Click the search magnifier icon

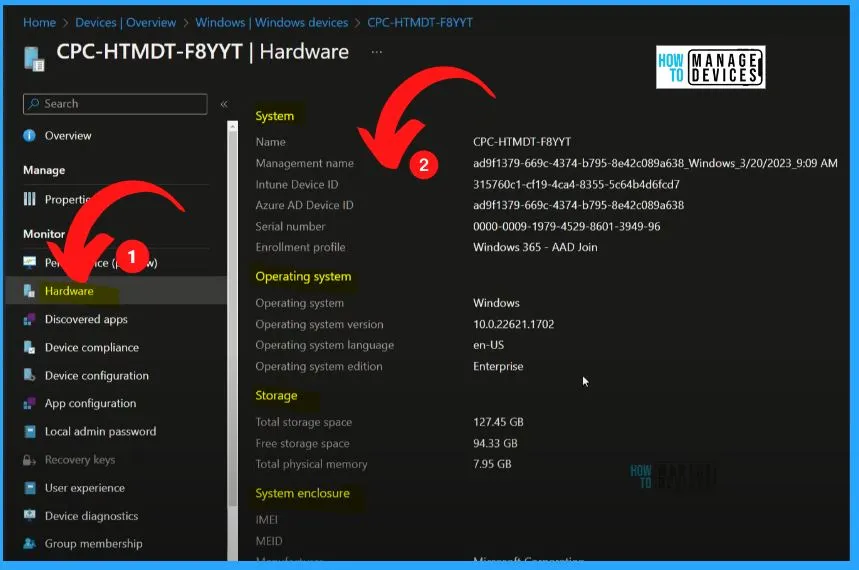coord(34,104)
